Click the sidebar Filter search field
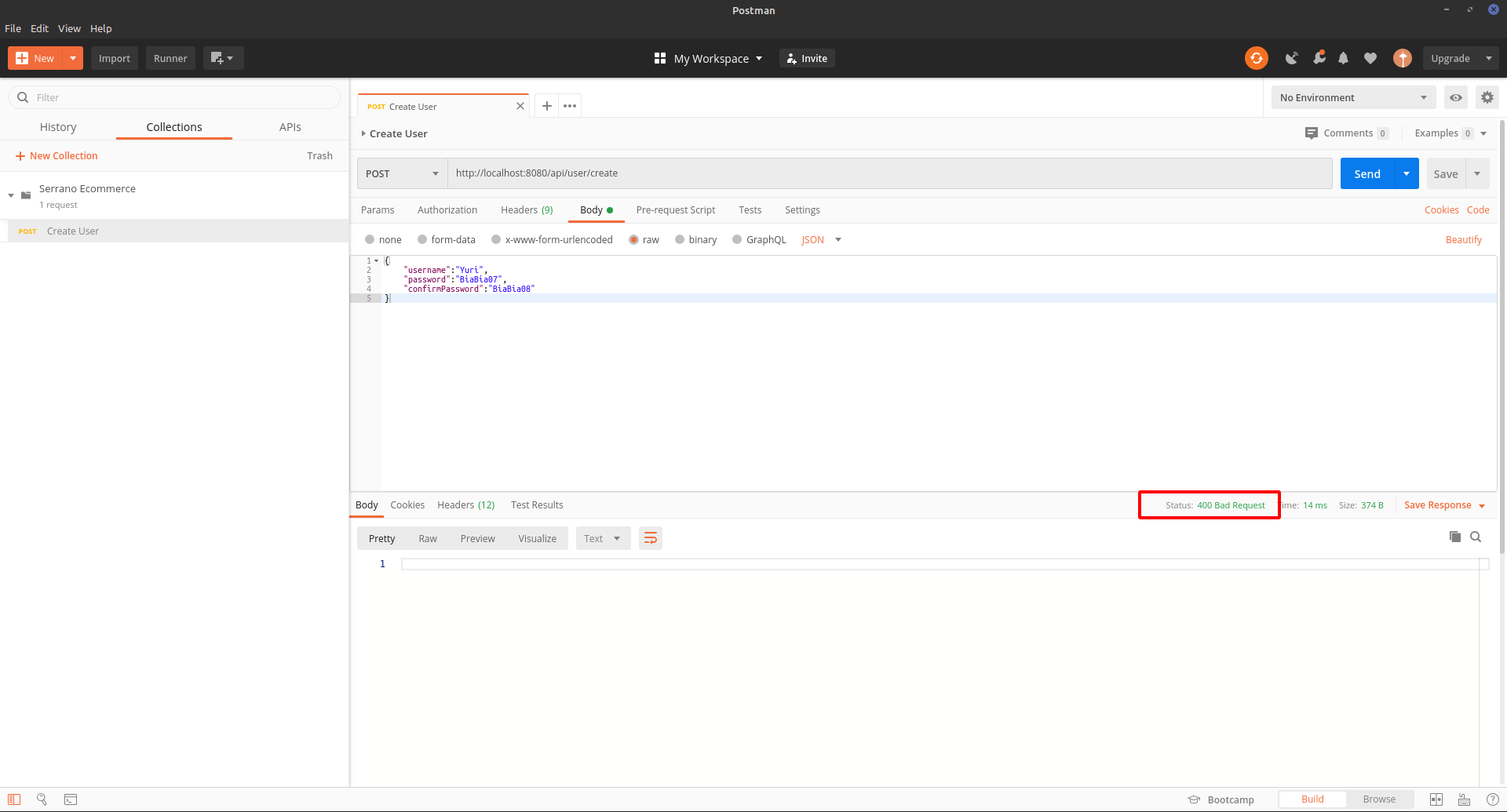The height and width of the screenshot is (812, 1507). [174, 97]
